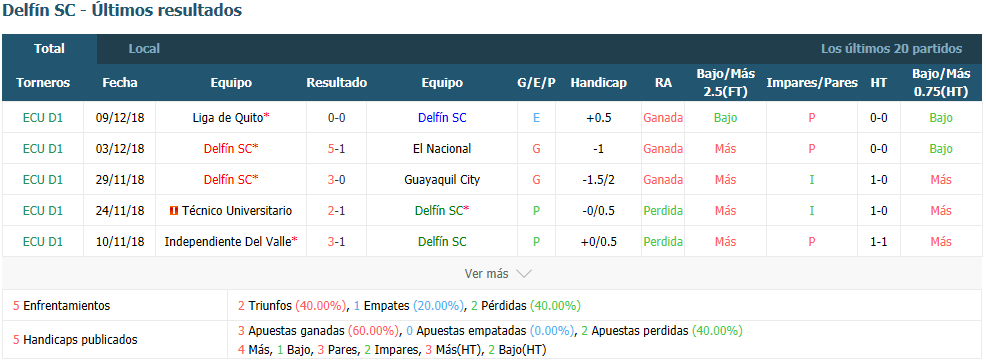Click the red card icon beside Técnico Universitario
The height and width of the screenshot is (361, 986).
174,211
